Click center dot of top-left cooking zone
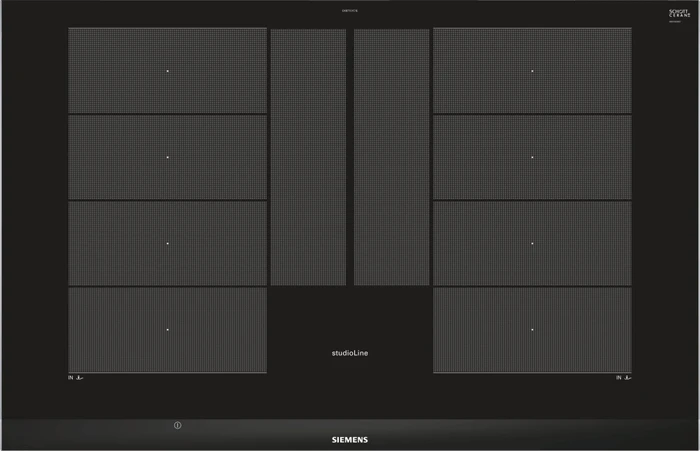The image size is (700, 451). (x=167, y=71)
